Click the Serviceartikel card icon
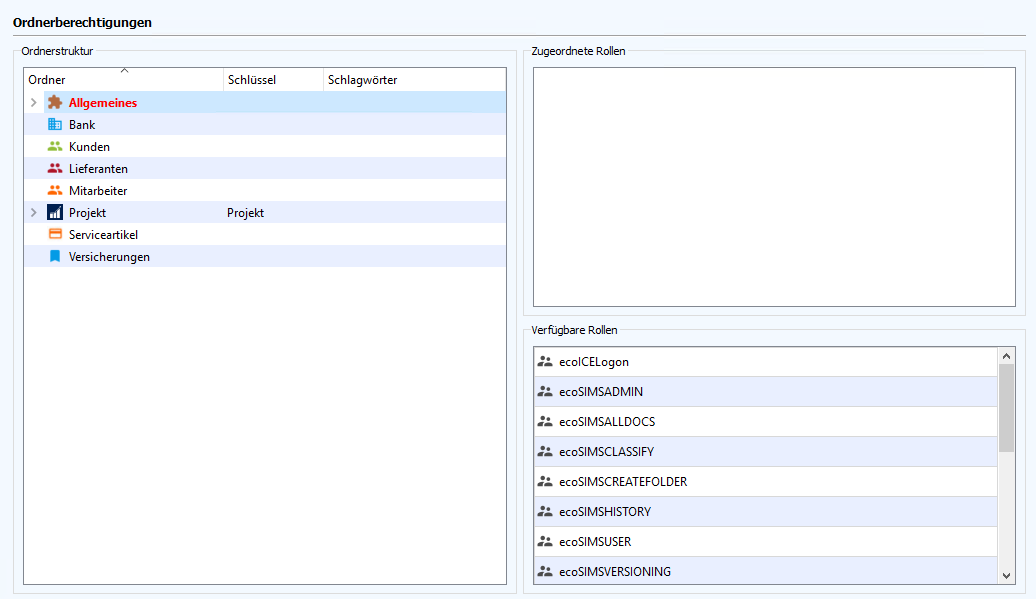The height and width of the screenshot is (599, 1036). coord(55,234)
